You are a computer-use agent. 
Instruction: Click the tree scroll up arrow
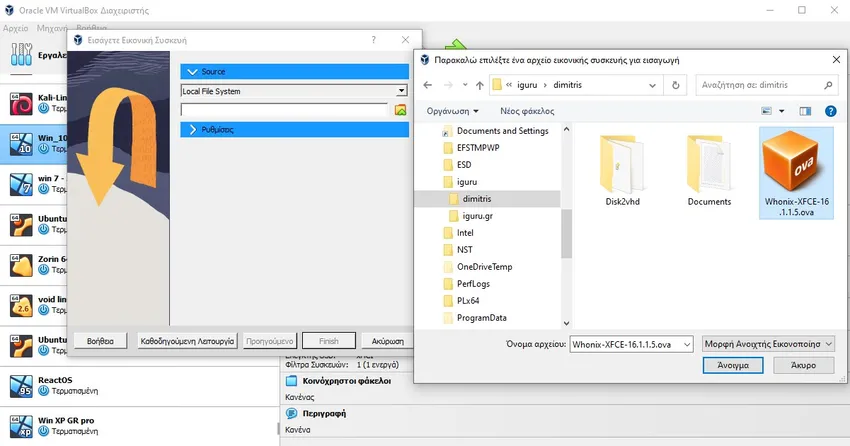coord(566,130)
